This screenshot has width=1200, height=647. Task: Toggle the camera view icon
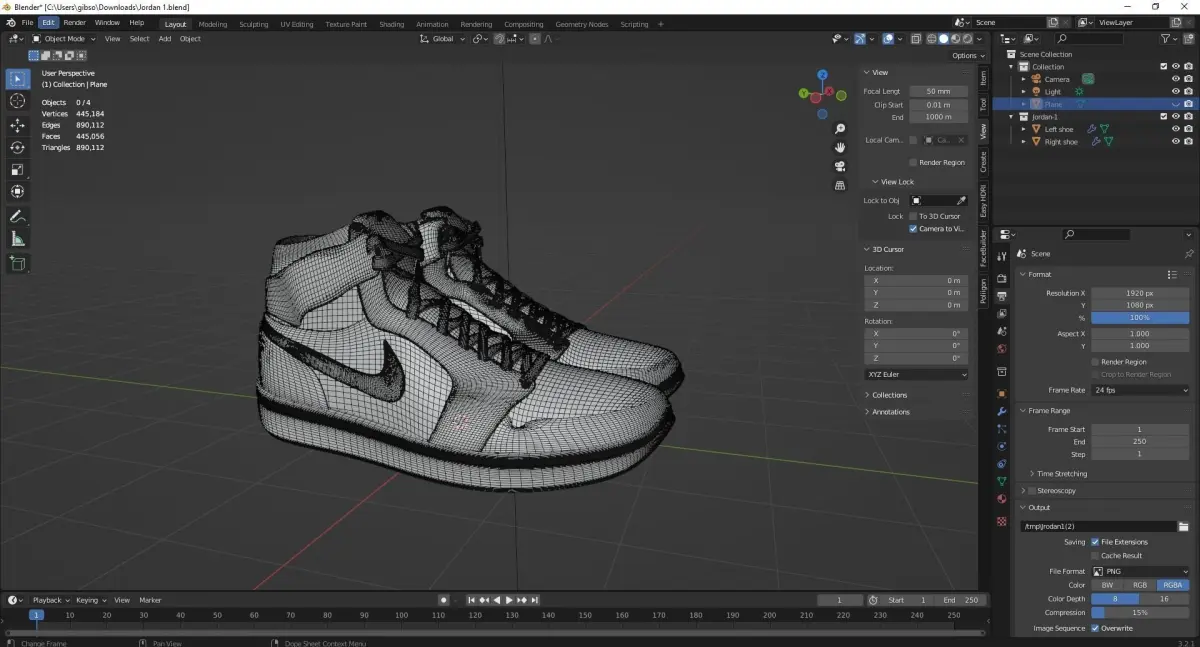pos(840,166)
